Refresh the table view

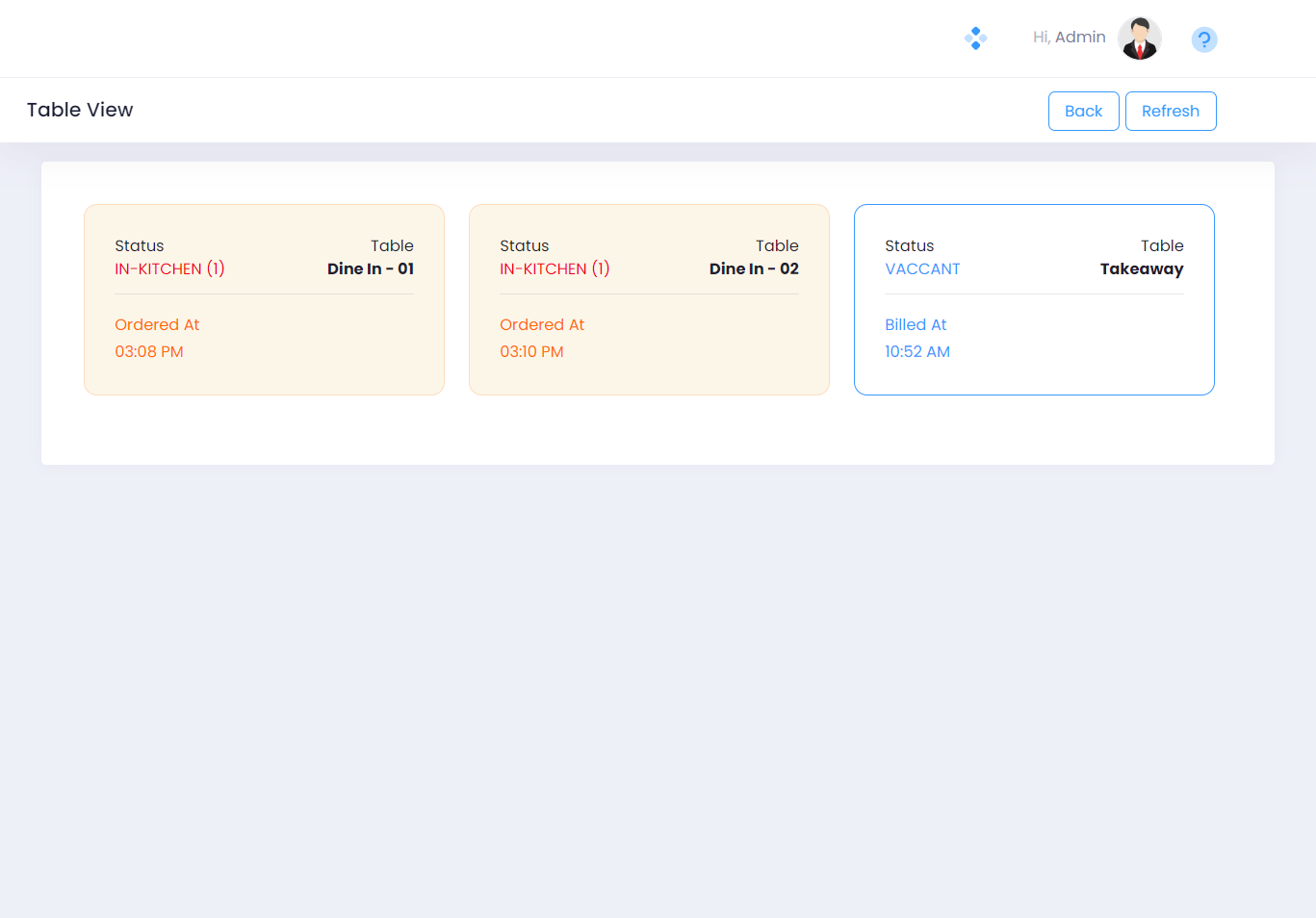point(1170,111)
